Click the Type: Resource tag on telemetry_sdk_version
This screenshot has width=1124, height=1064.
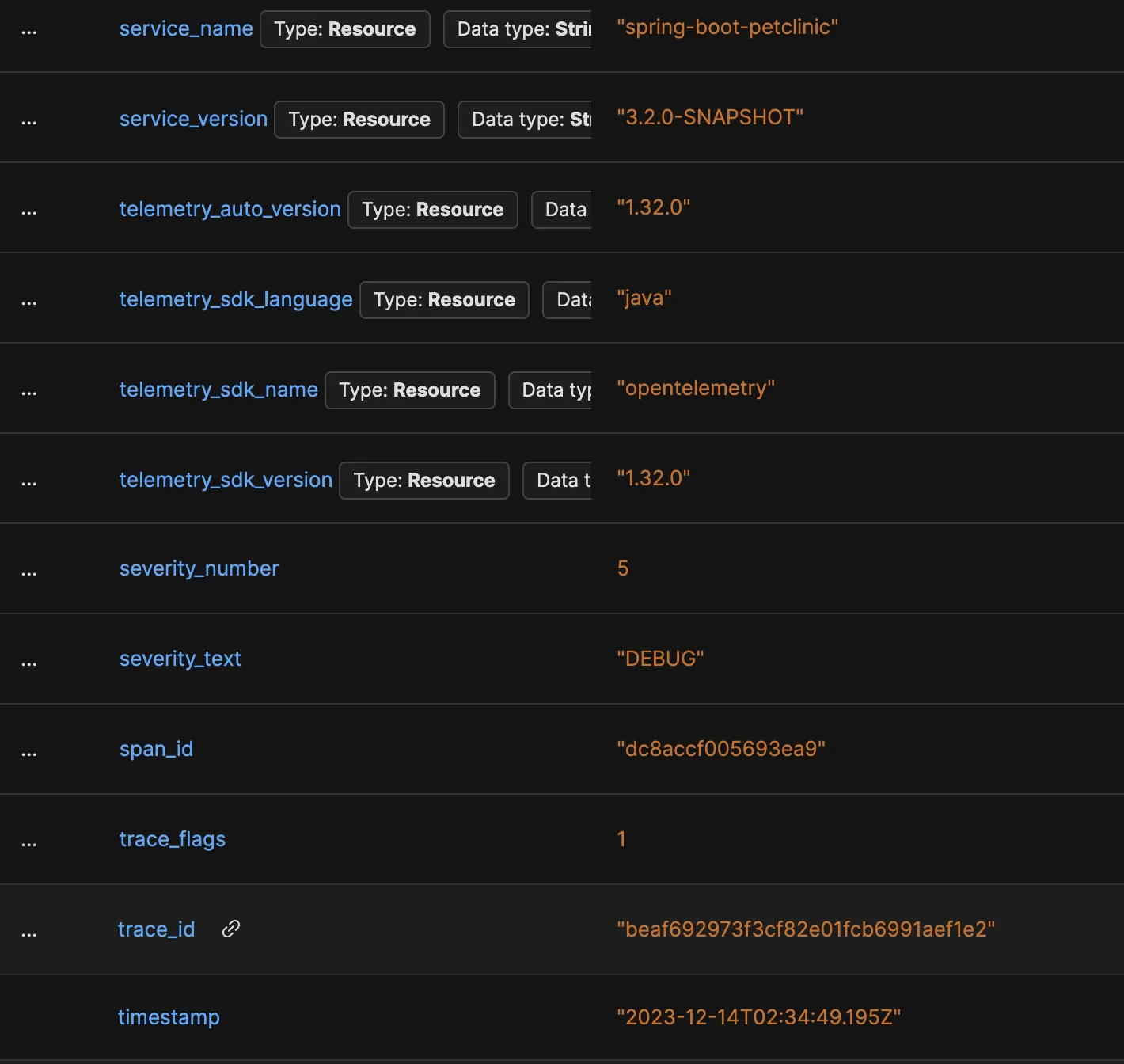[423, 481]
